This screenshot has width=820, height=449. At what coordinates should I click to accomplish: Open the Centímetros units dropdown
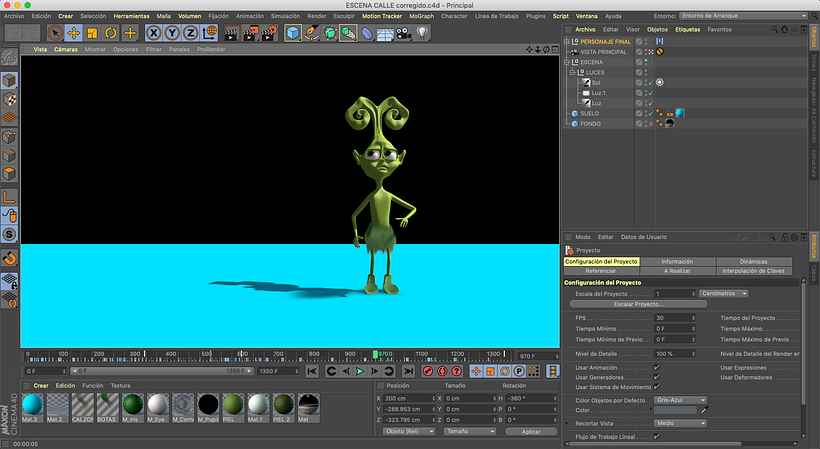point(724,294)
